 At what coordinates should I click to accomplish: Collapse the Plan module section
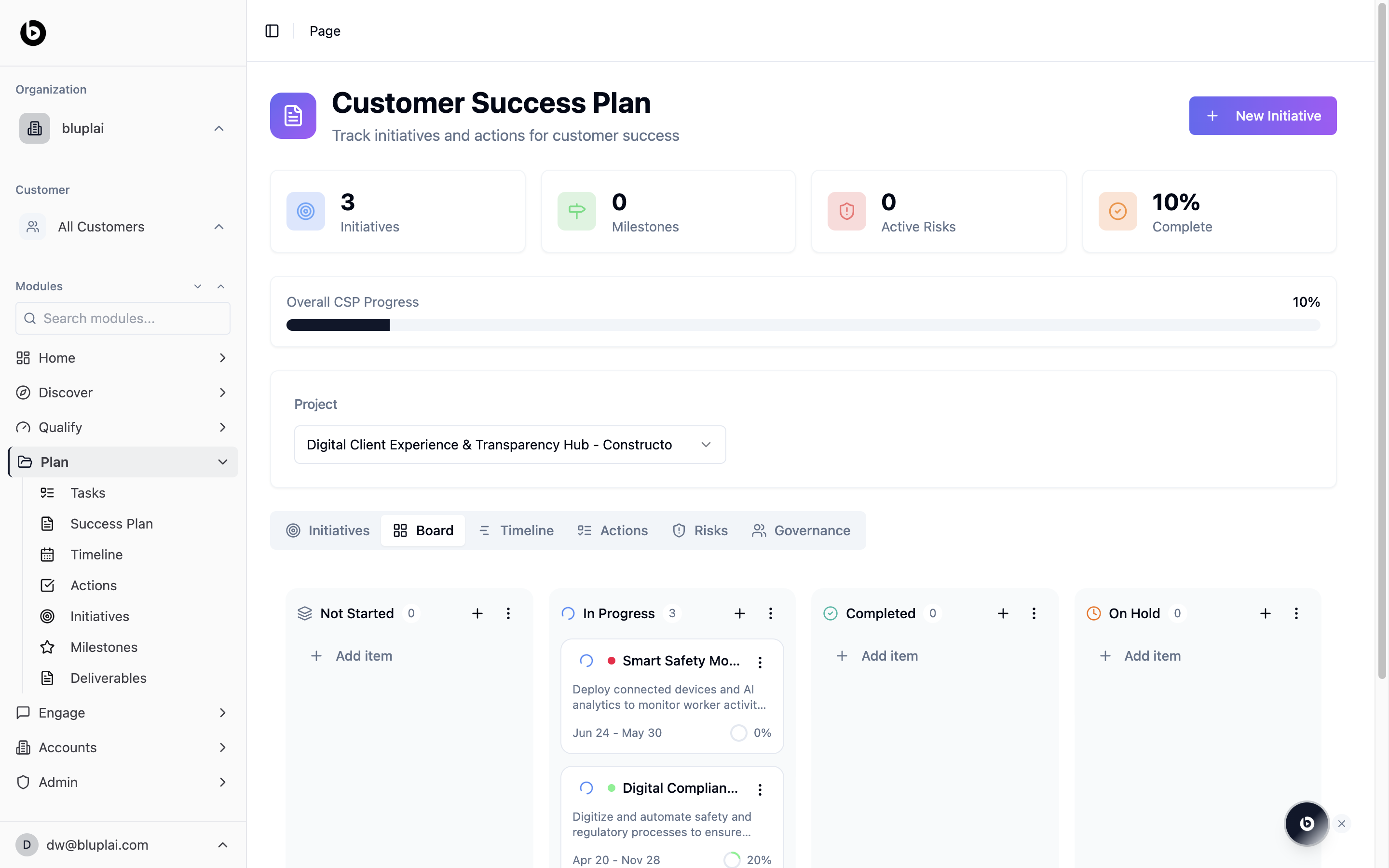[x=223, y=461]
